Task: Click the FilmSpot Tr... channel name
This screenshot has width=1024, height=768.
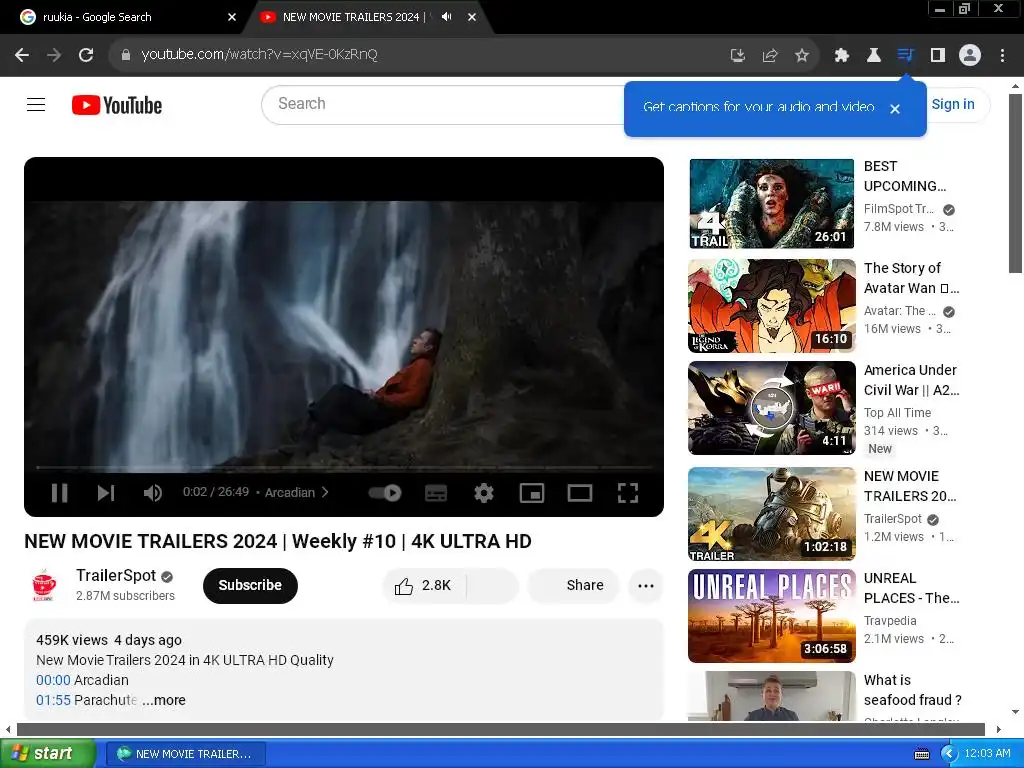Action: click(x=899, y=208)
